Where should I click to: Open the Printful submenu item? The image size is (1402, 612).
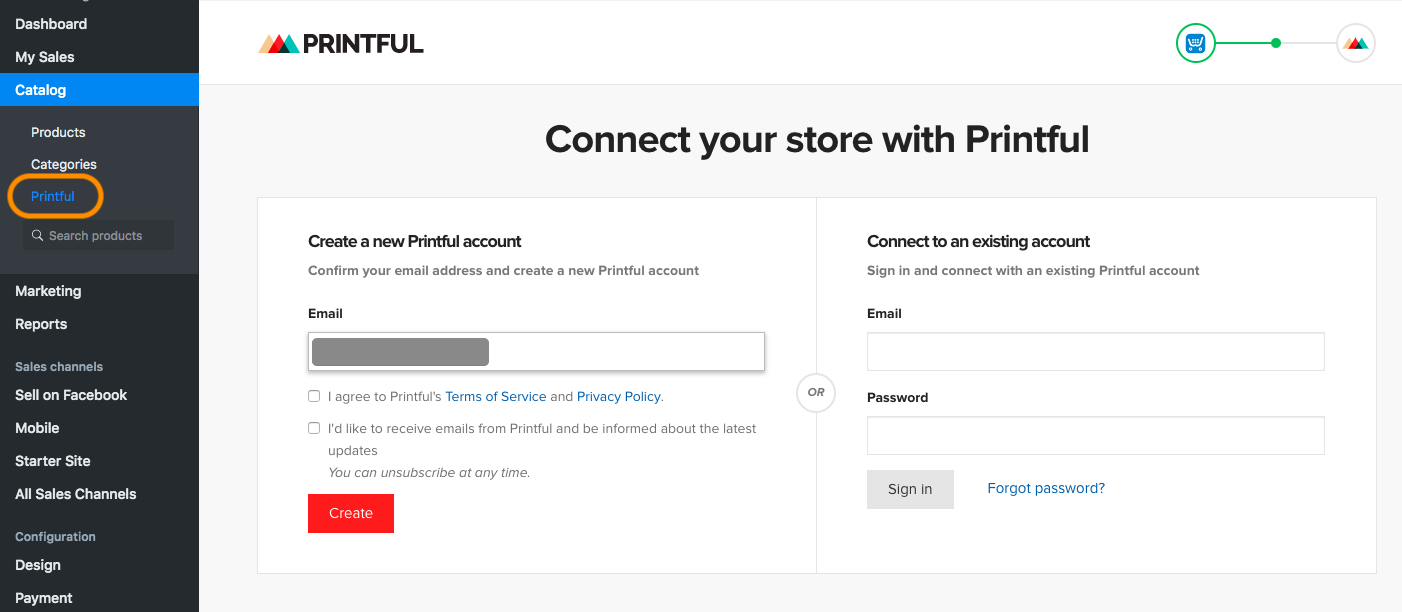tap(53, 196)
